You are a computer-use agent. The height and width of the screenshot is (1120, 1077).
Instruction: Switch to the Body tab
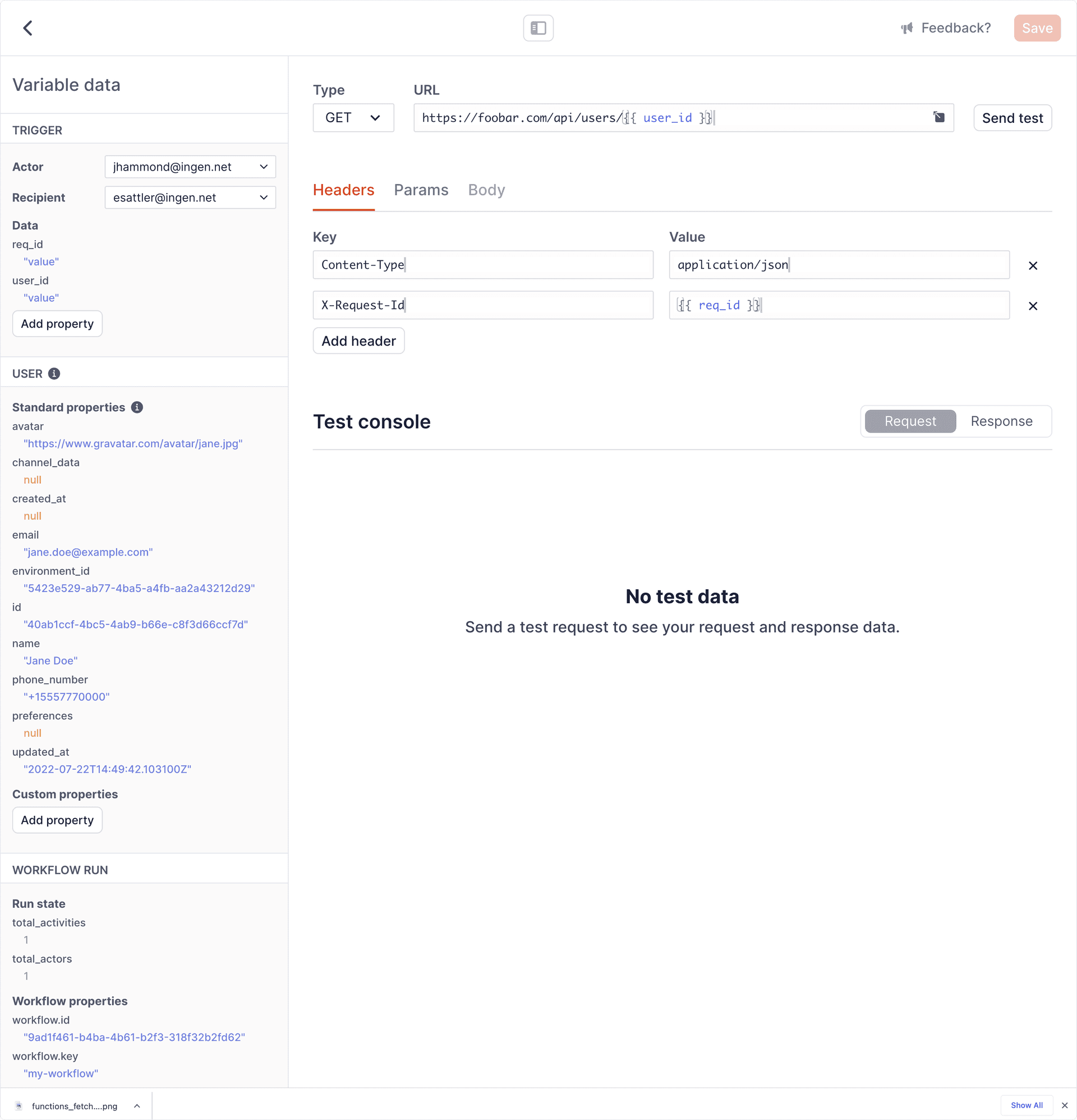point(486,190)
